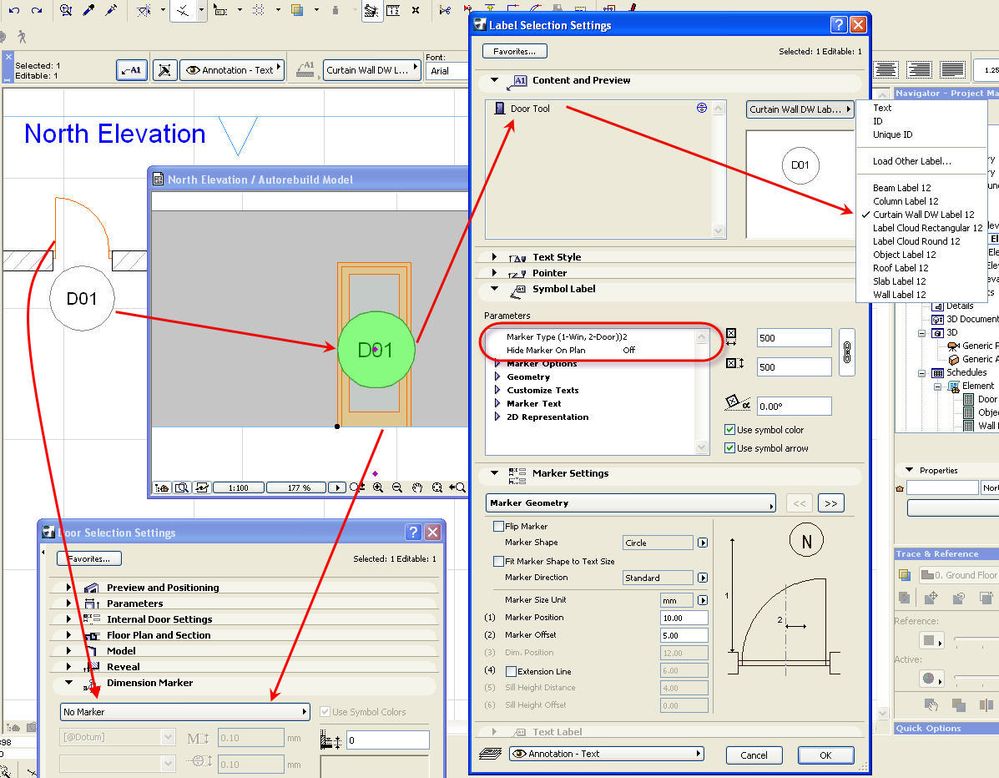The height and width of the screenshot is (778, 999).
Task: Click the Trace stacked-squares icon in top toolbar
Action: click(297, 10)
